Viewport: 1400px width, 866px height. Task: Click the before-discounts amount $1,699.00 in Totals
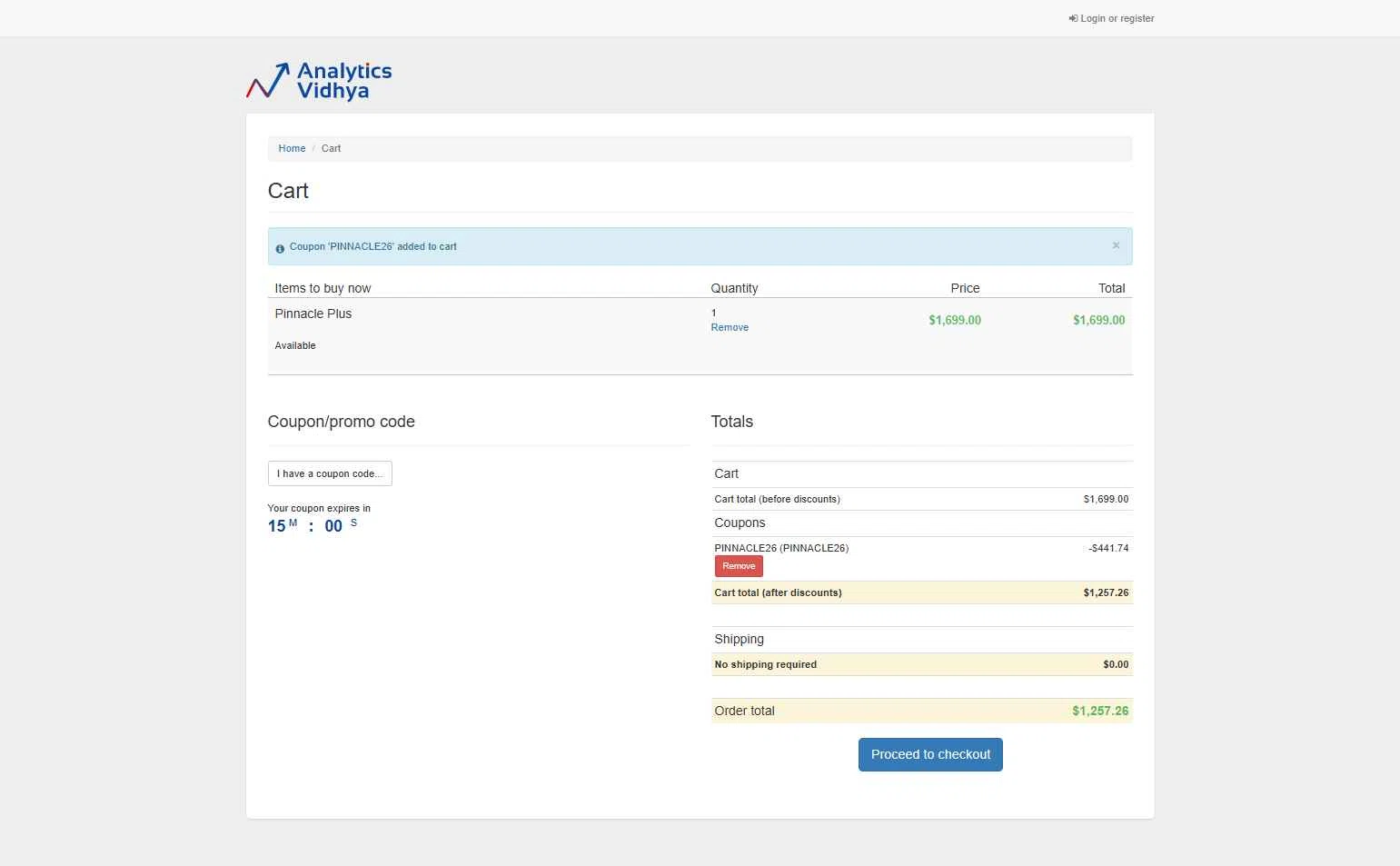tap(1106, 499)
